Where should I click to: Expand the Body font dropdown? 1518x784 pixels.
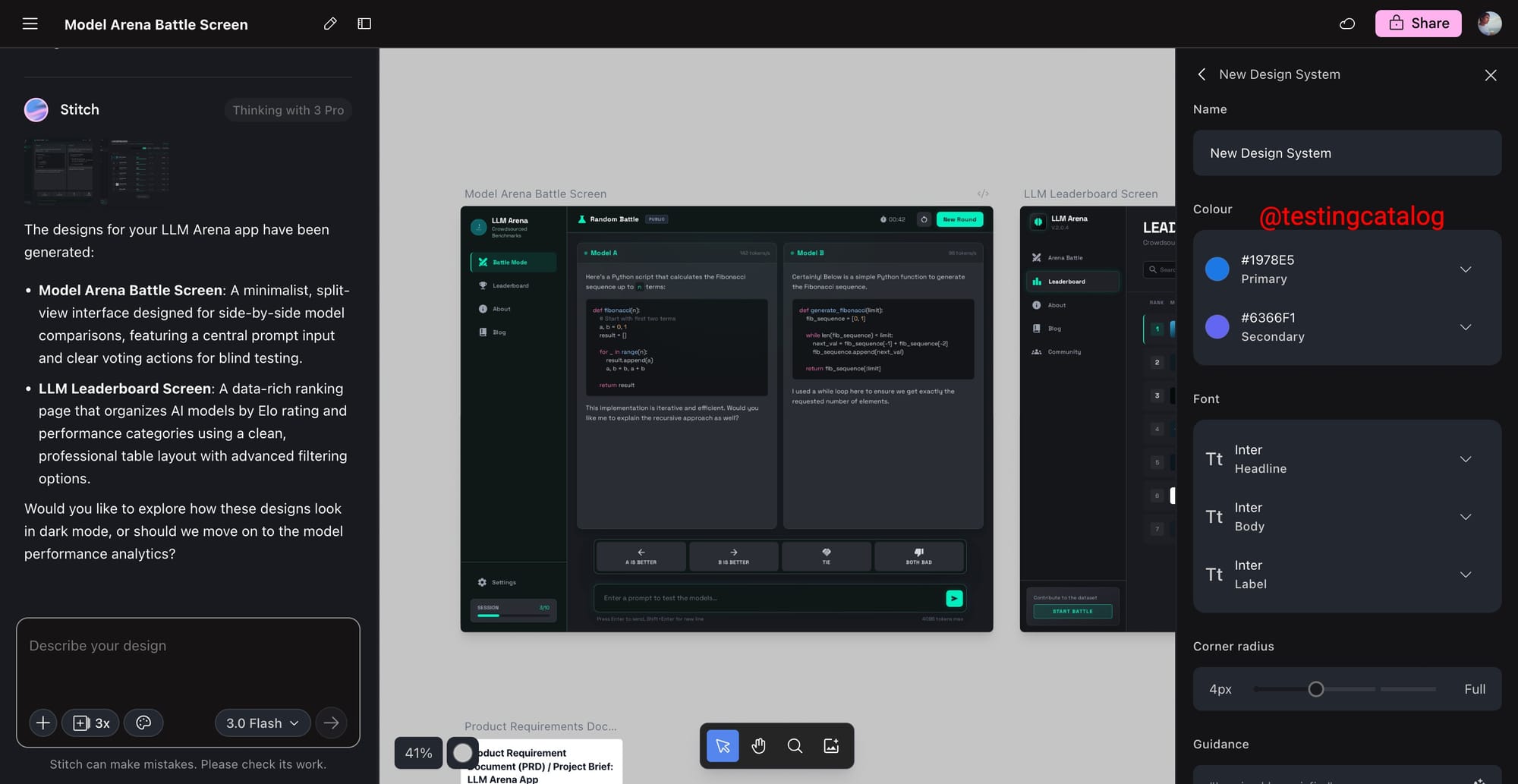1466,517
